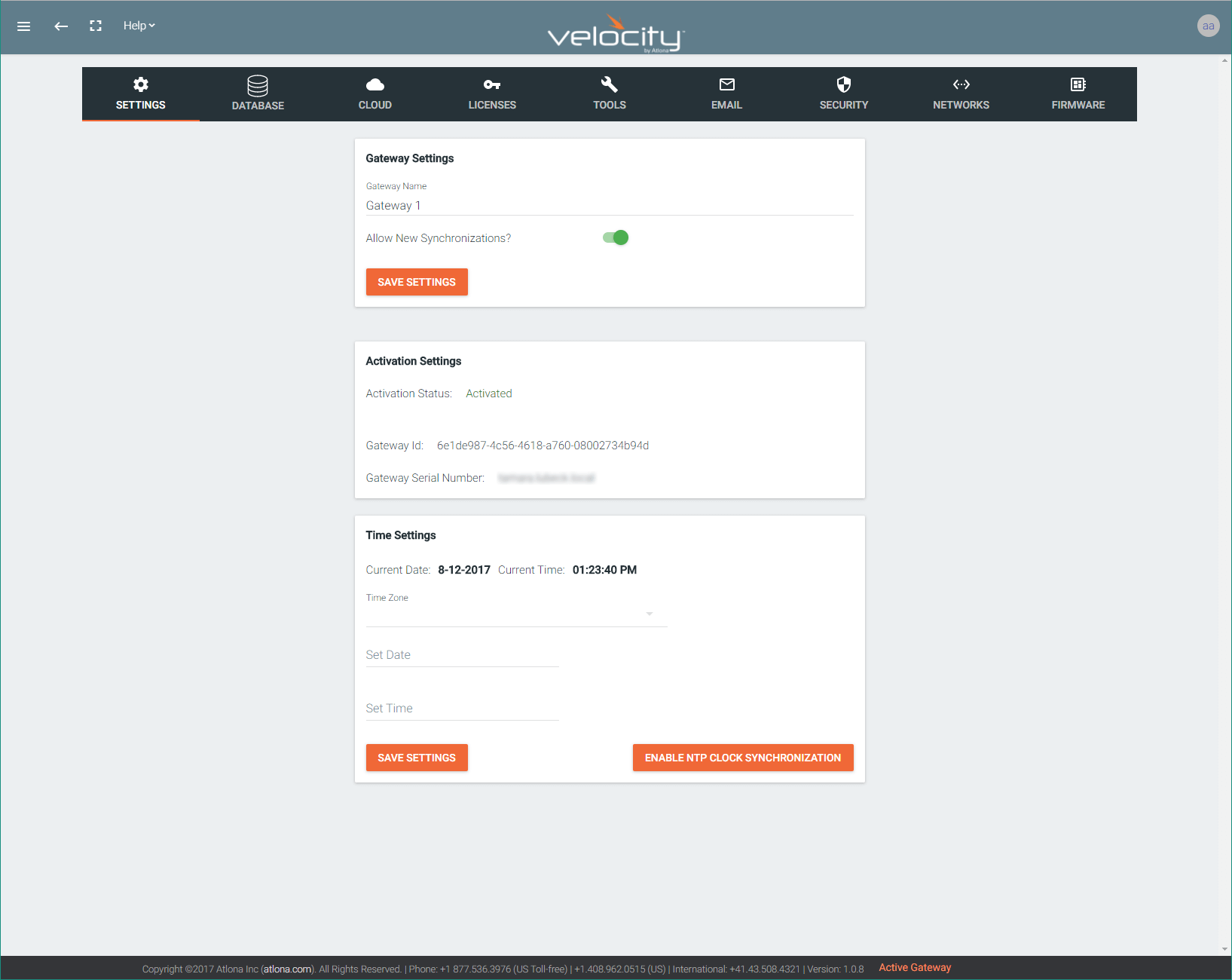Select the Settings tab
The image size is (1232, 980).
pyautogui.click(x=140, y=94)
